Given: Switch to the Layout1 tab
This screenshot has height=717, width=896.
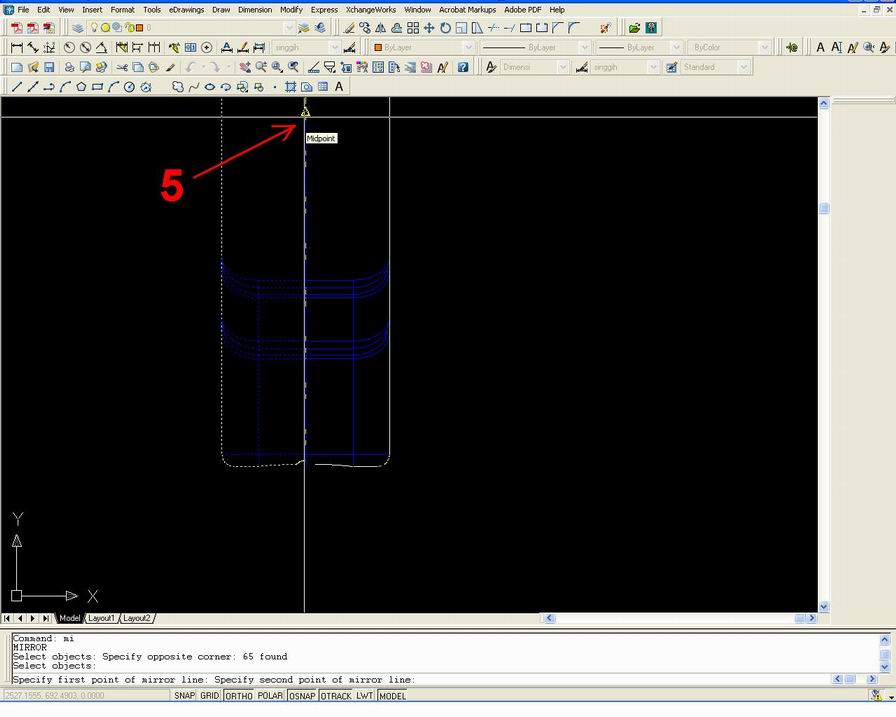Looking at the screenshot, I should (101, 617).
